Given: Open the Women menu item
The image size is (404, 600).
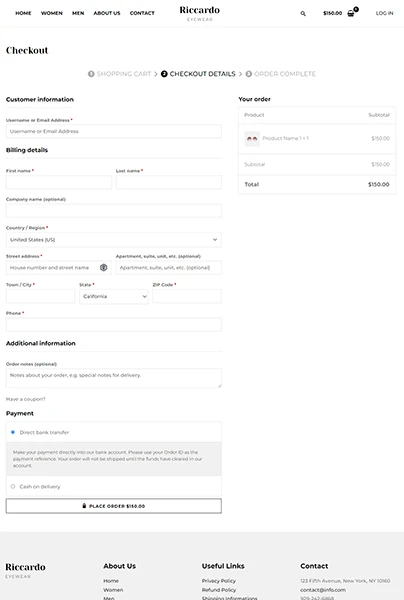Looking at the screenshot, I should tap(52, 13).
